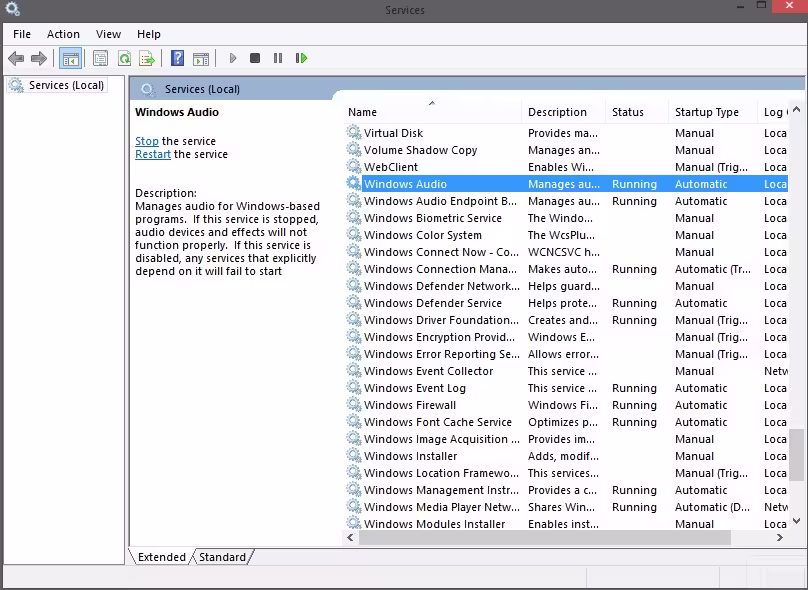Click the gear icon beside Windows Firewall

click(x=354, y=404)
